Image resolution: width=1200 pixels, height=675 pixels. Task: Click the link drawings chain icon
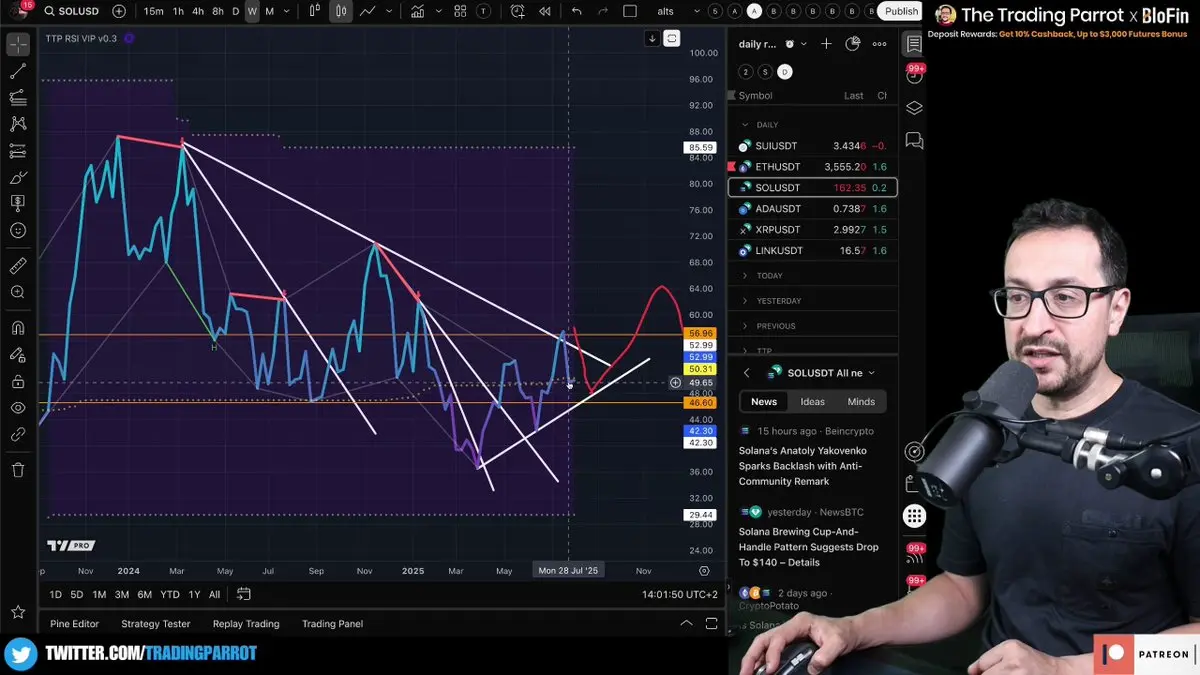pyautogui.click(x=18, y=435)
